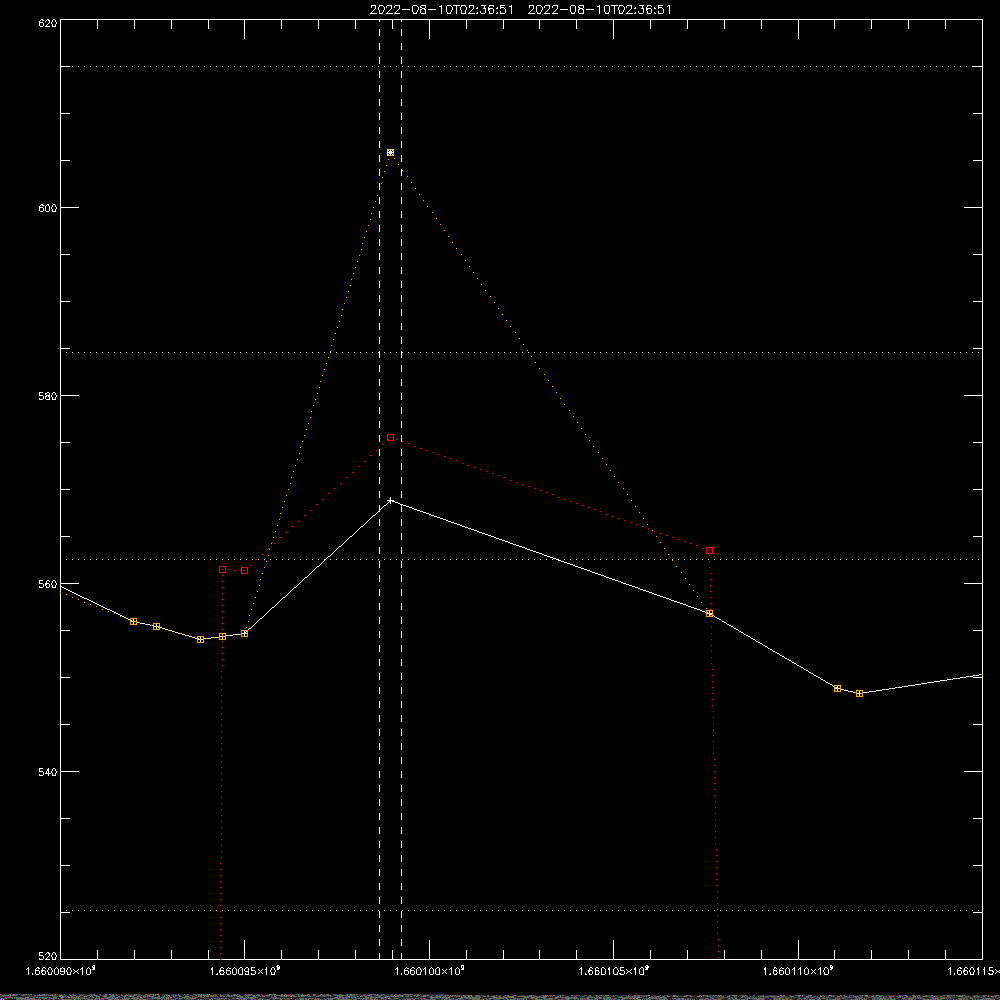Click the x-axis label 1.660105×10⁹
This screenshot has height=1000, width=1000.
(x=614, y=971)
